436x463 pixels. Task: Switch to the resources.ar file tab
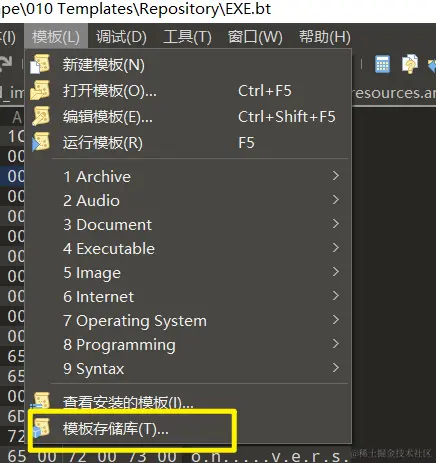394,93
